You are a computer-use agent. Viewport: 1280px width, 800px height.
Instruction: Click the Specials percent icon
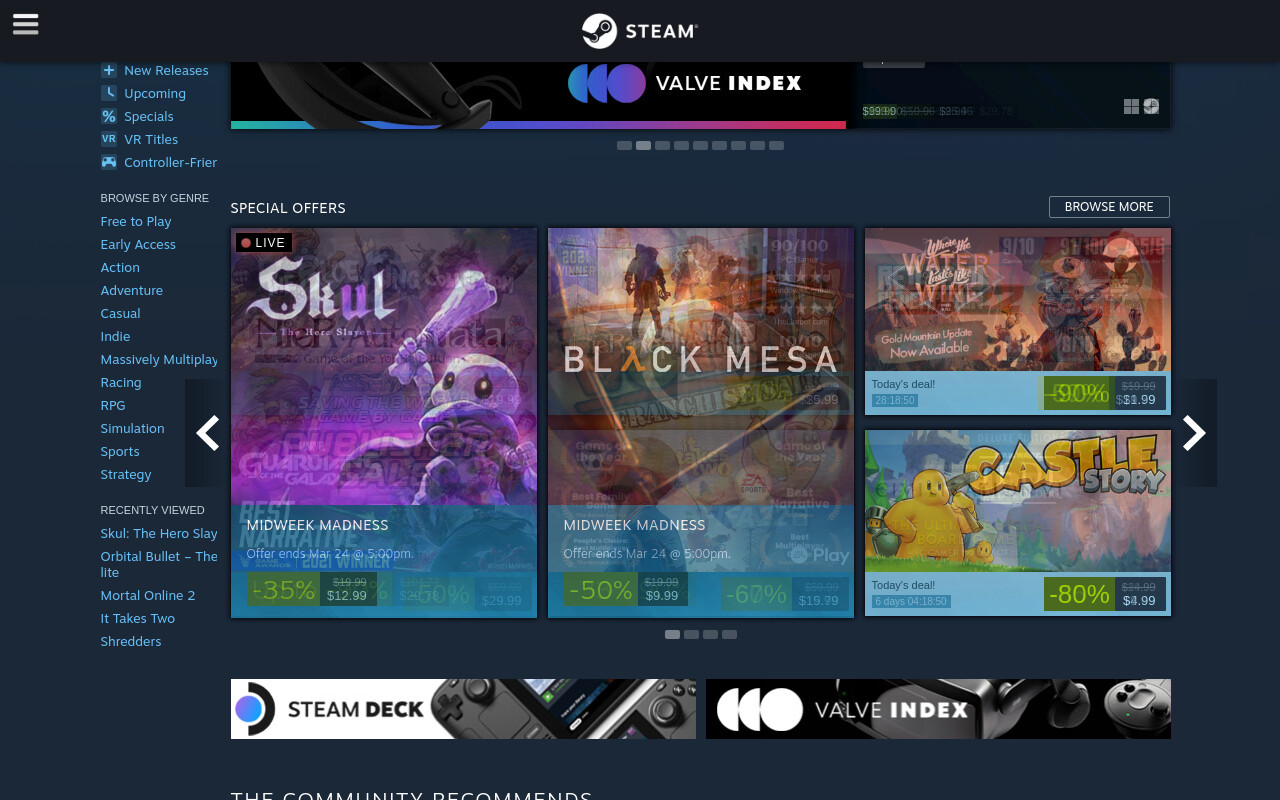point(109,116)
